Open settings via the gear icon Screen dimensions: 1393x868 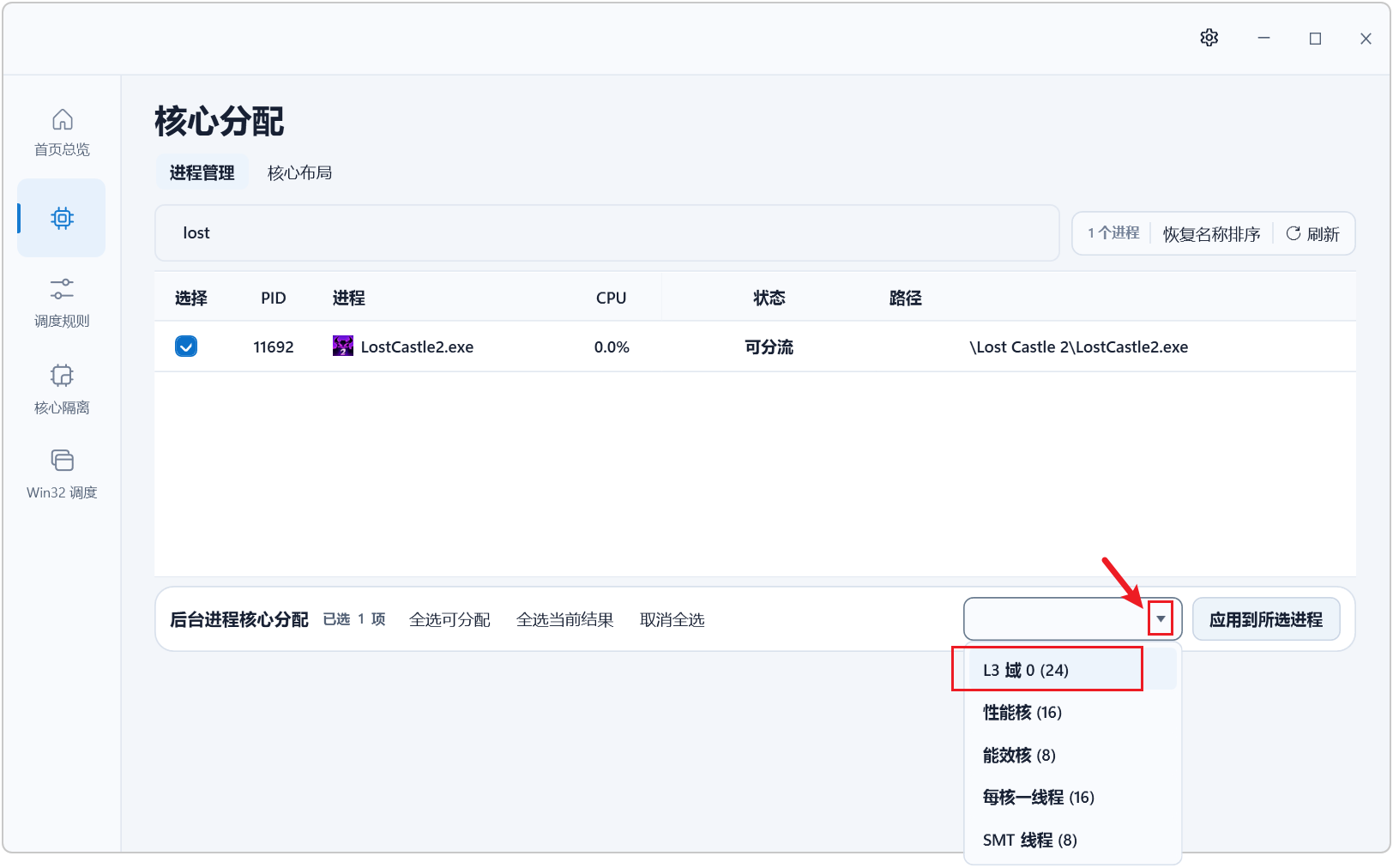(1209, 38)
